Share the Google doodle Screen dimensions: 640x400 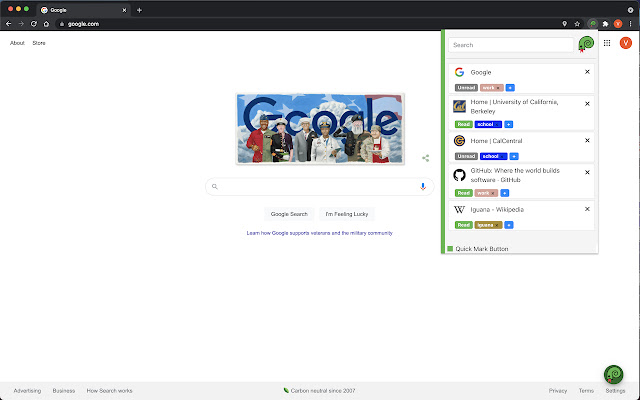pos(425,158)
